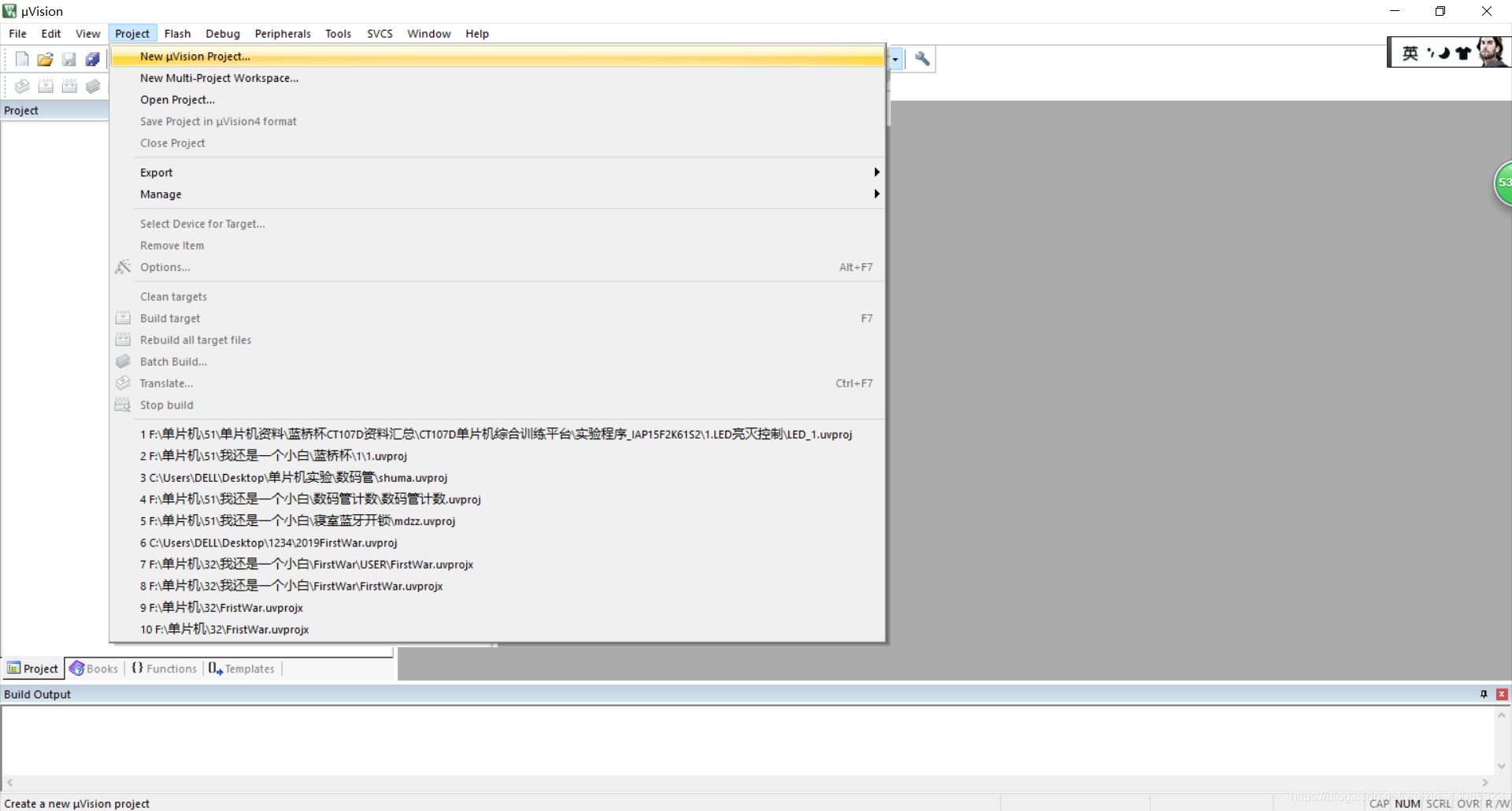The image size is (1512, 811).
Task: Click the Batch Build icon in build toolbar
Action: click(x=93, y=86)
